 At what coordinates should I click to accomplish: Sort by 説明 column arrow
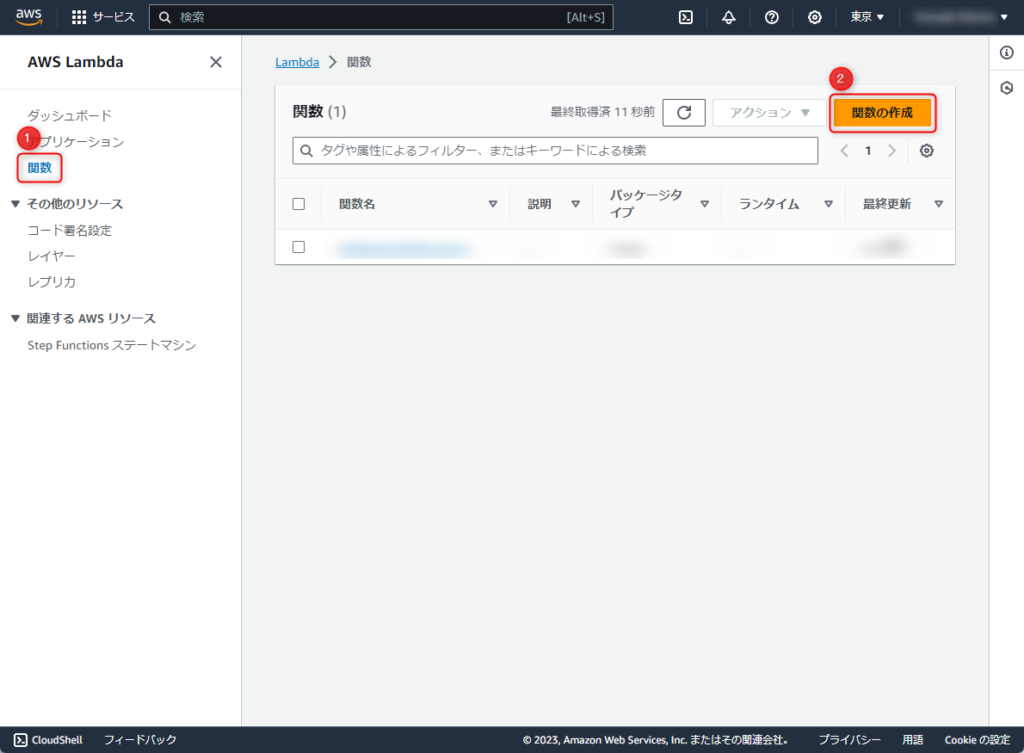point(575,204)
